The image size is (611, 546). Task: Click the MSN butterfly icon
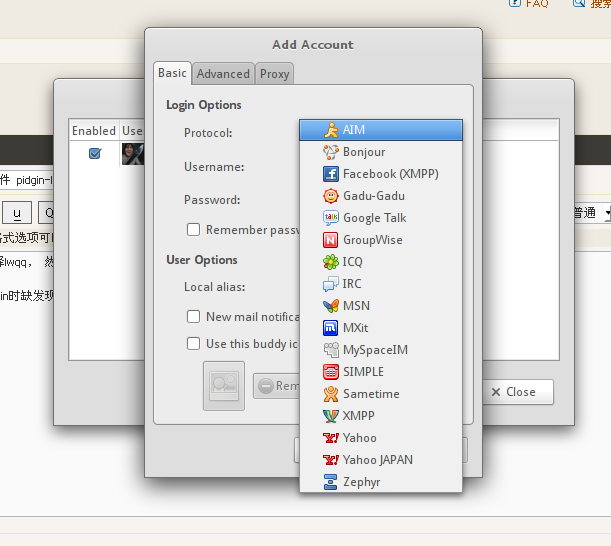point(331,306)
